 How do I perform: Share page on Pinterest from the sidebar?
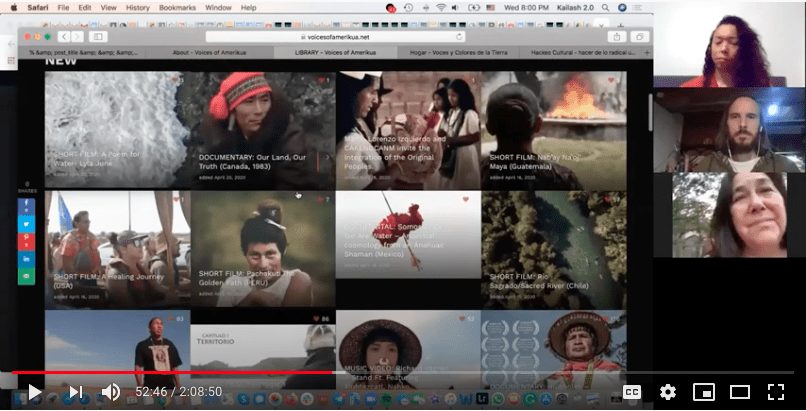click(26, 241)
